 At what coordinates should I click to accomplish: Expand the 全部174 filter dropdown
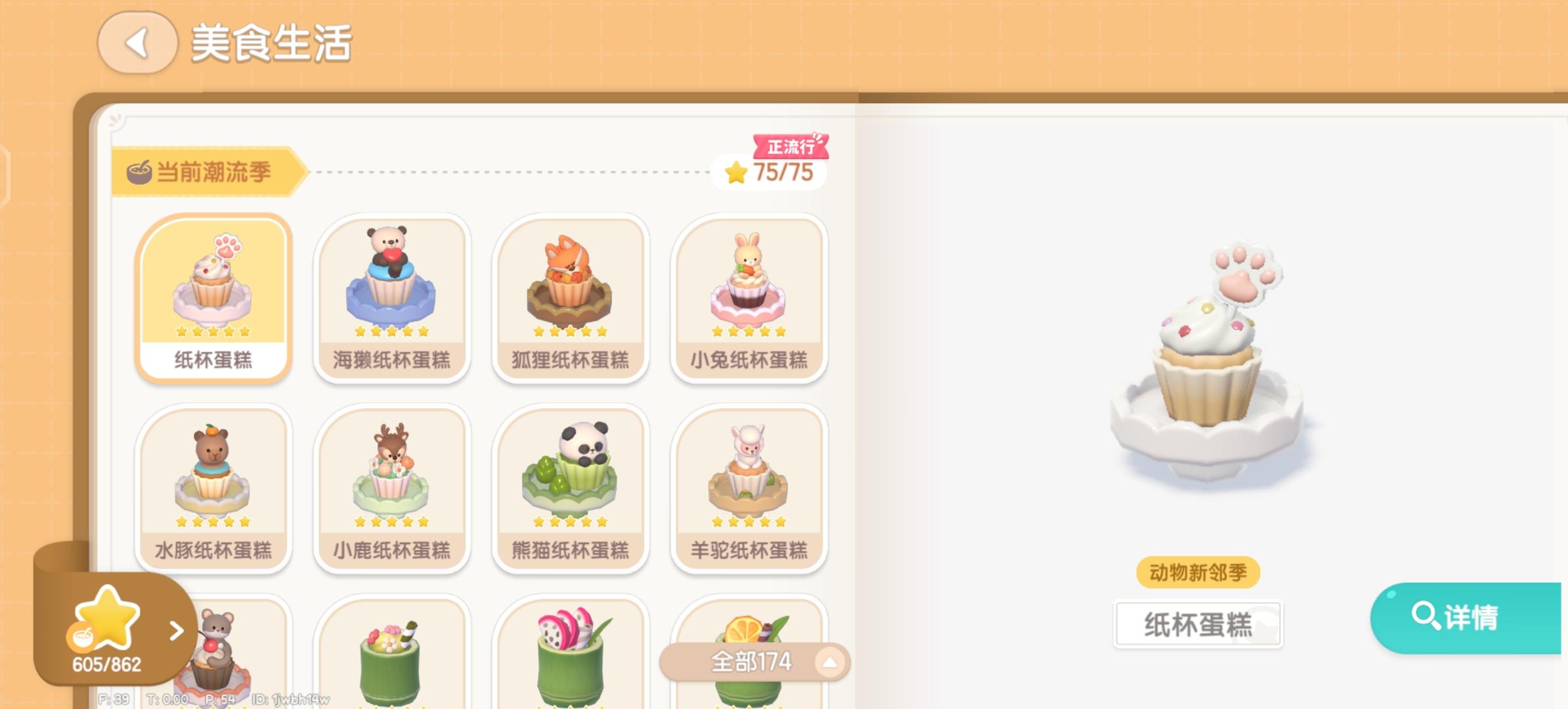click(754, 662)
